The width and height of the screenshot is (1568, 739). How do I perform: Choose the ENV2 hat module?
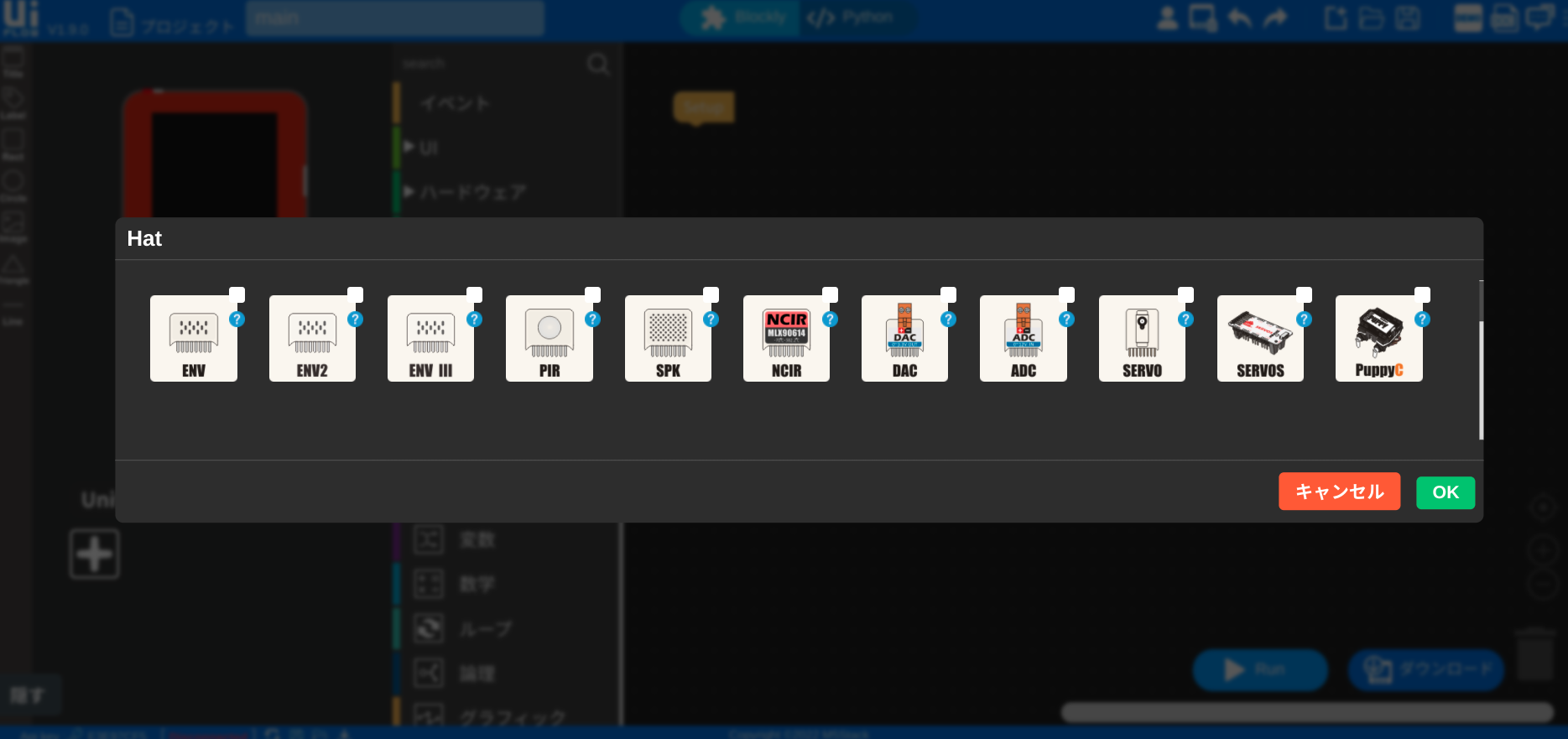(x=312, y=339)
